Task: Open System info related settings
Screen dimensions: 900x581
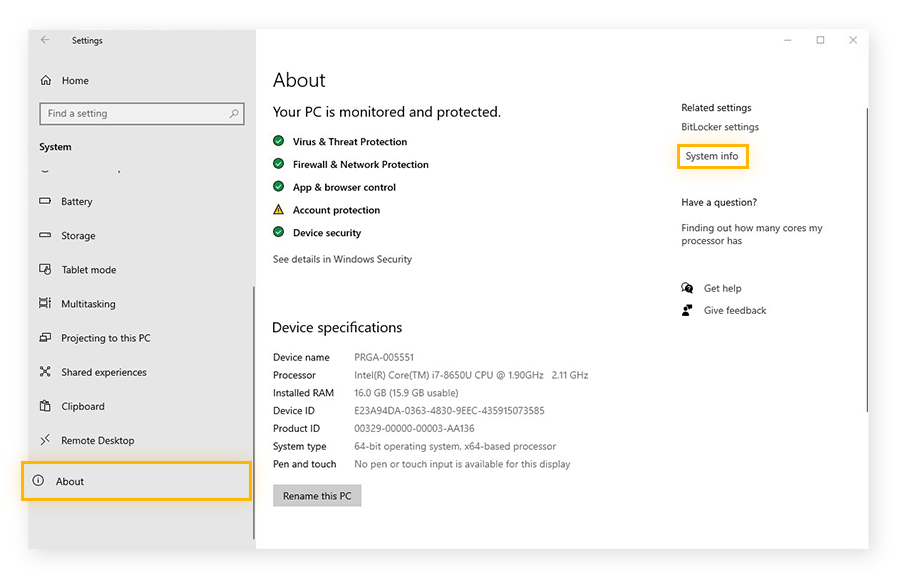Action: coord(712,156)
